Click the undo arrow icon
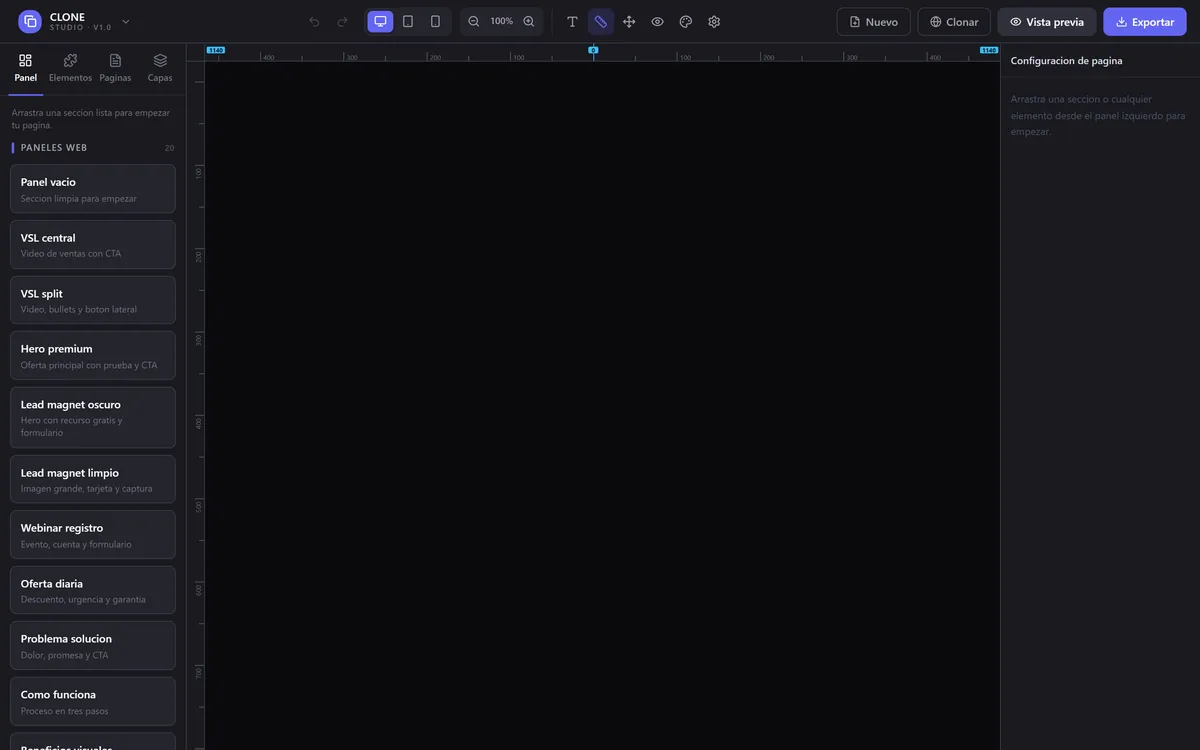 tap(314, 22)
